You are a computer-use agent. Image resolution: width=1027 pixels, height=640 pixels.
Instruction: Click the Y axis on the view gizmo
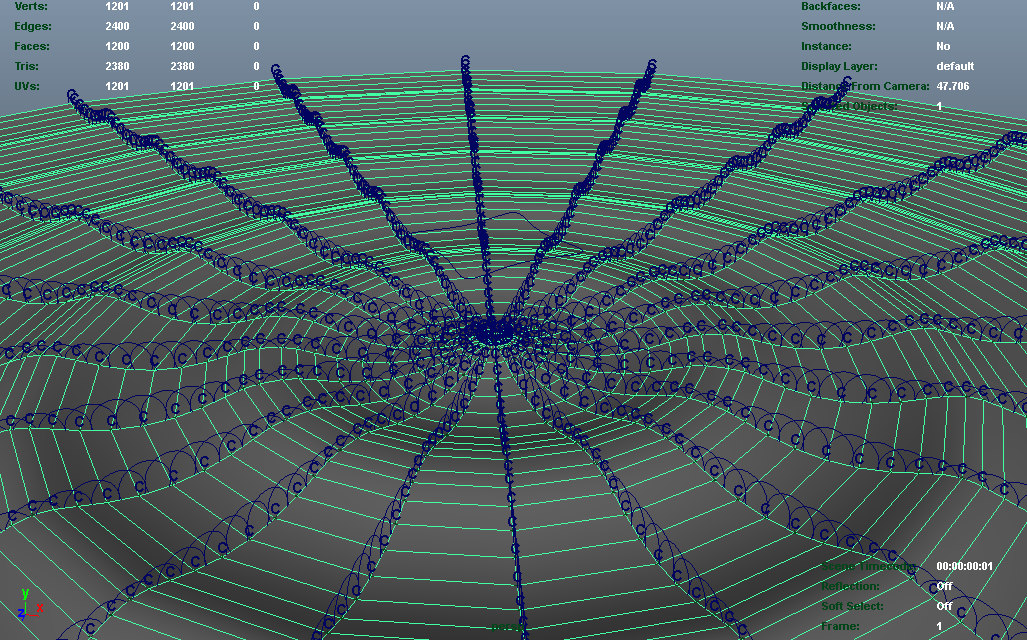tap(25, 594)
